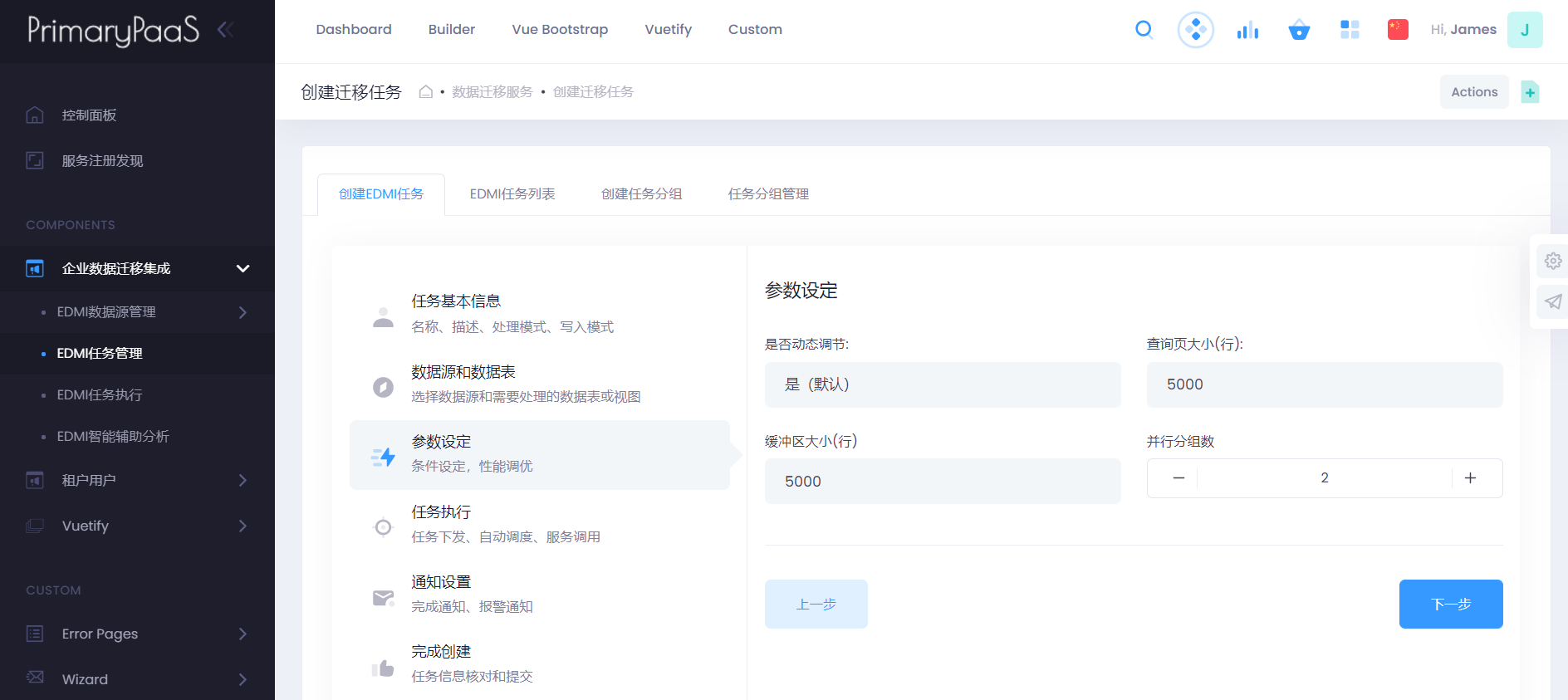1568x700 pixels.
Task: Click the home icon in breadcrumb
Action: pyautogui.click(x=425, y=91)
